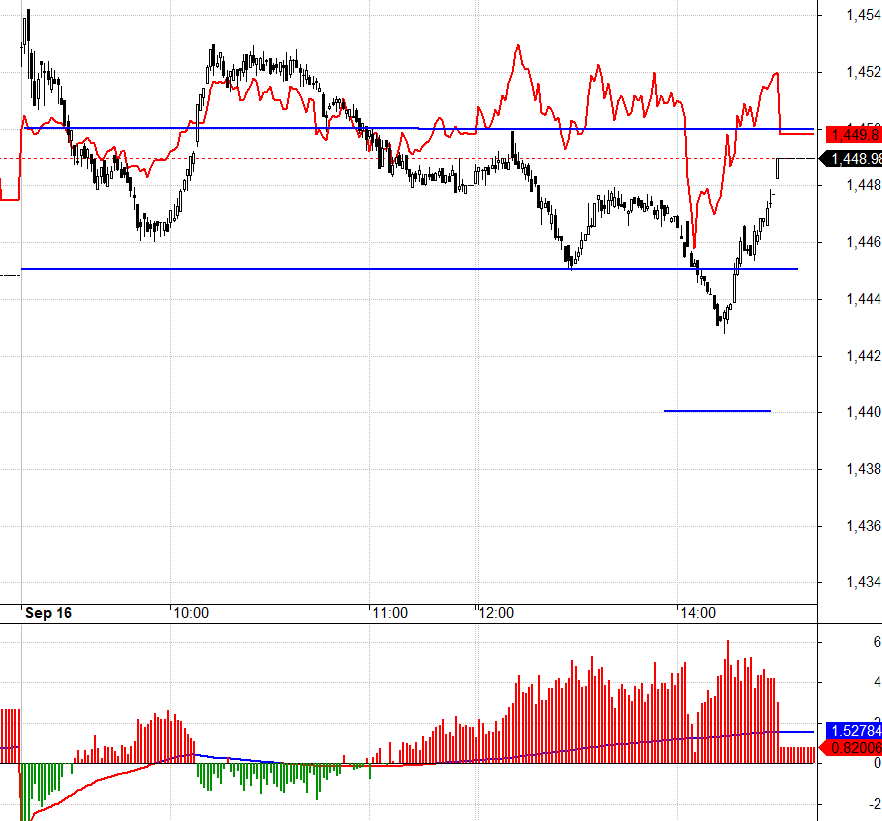Click the 10:00 time axis label
882x821 pixels.
[190, 613]
